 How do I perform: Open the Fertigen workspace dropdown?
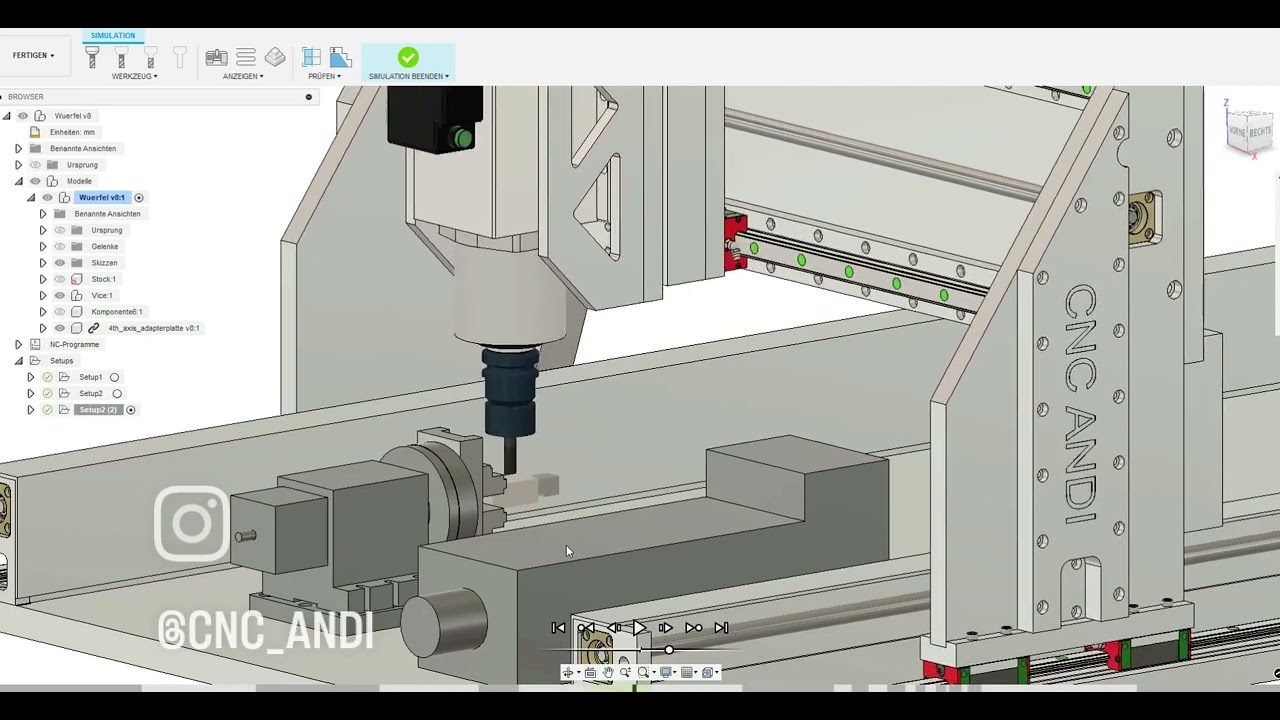pyautogui.click(x=34, y=56)
